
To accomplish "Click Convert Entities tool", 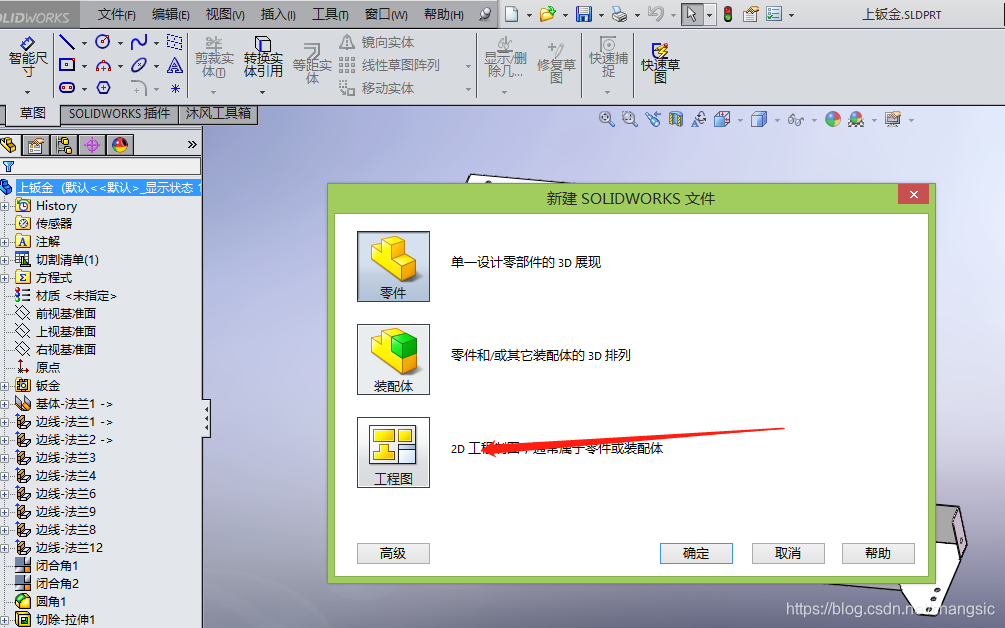I will tap(263, 58).
